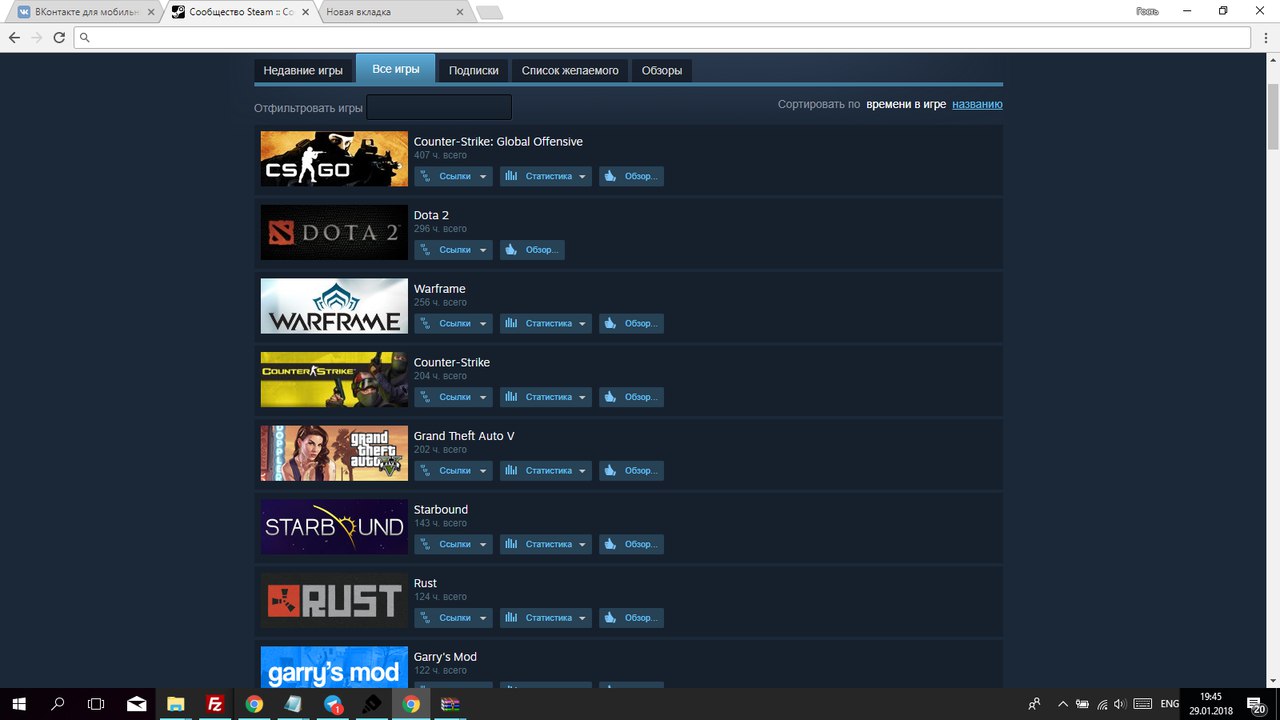1280x720 pixels.
Task: Click the Rust game banner
Action: [334, 600]
